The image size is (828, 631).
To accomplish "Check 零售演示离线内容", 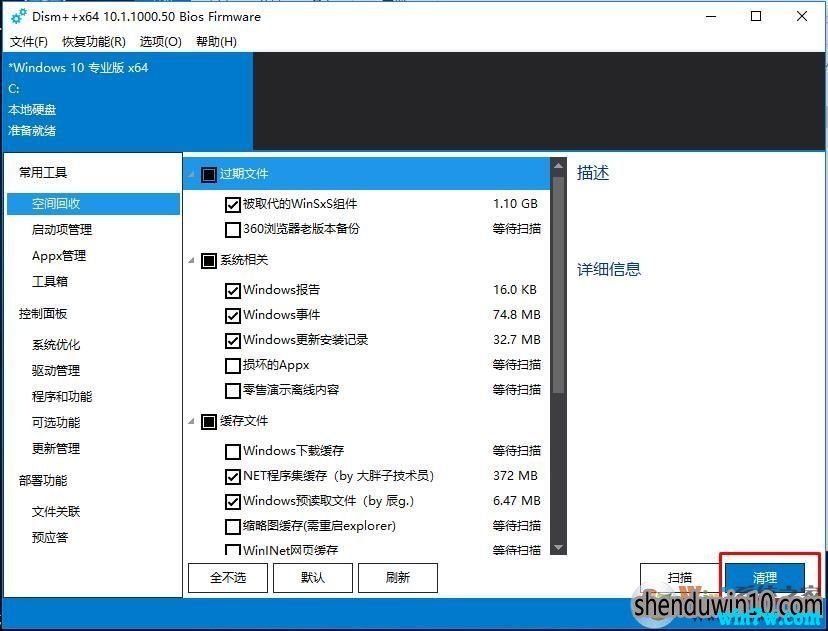I will 233,391.
